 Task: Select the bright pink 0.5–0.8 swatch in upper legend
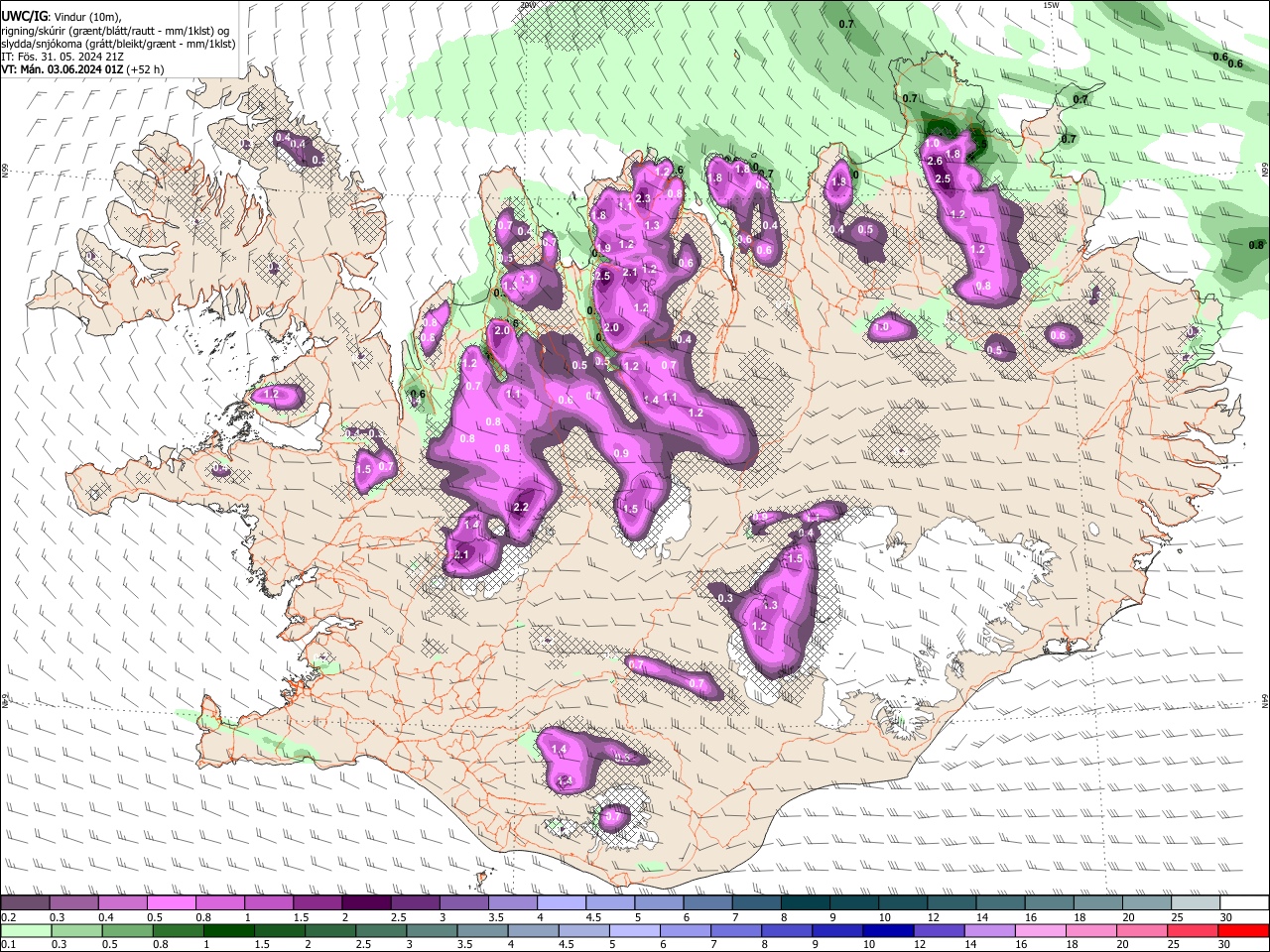pos(171,903)
